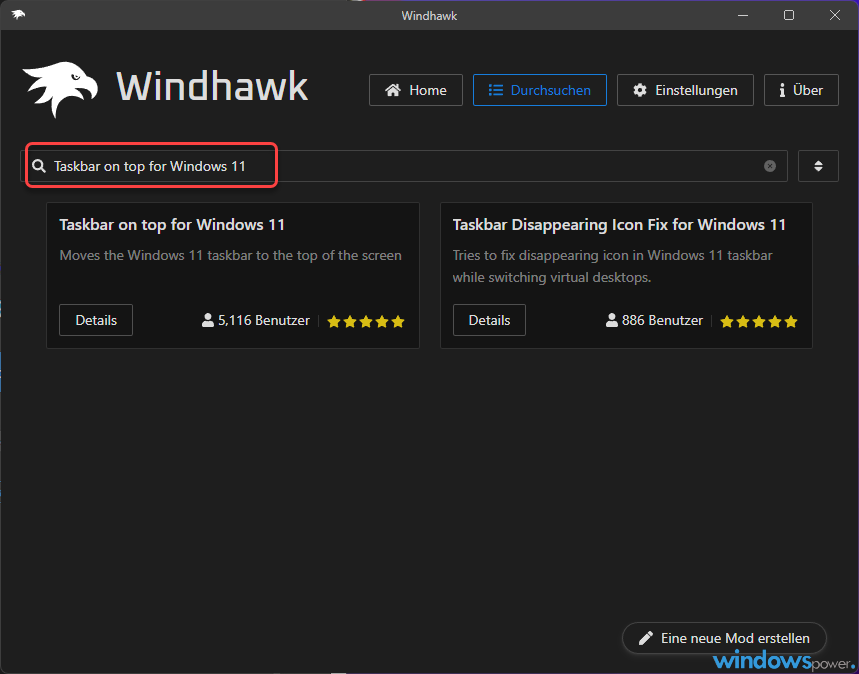Open Details for Taskbar on top for Windows 11
The height and width of the screenshot is (674, 859).
pos(96,320)
